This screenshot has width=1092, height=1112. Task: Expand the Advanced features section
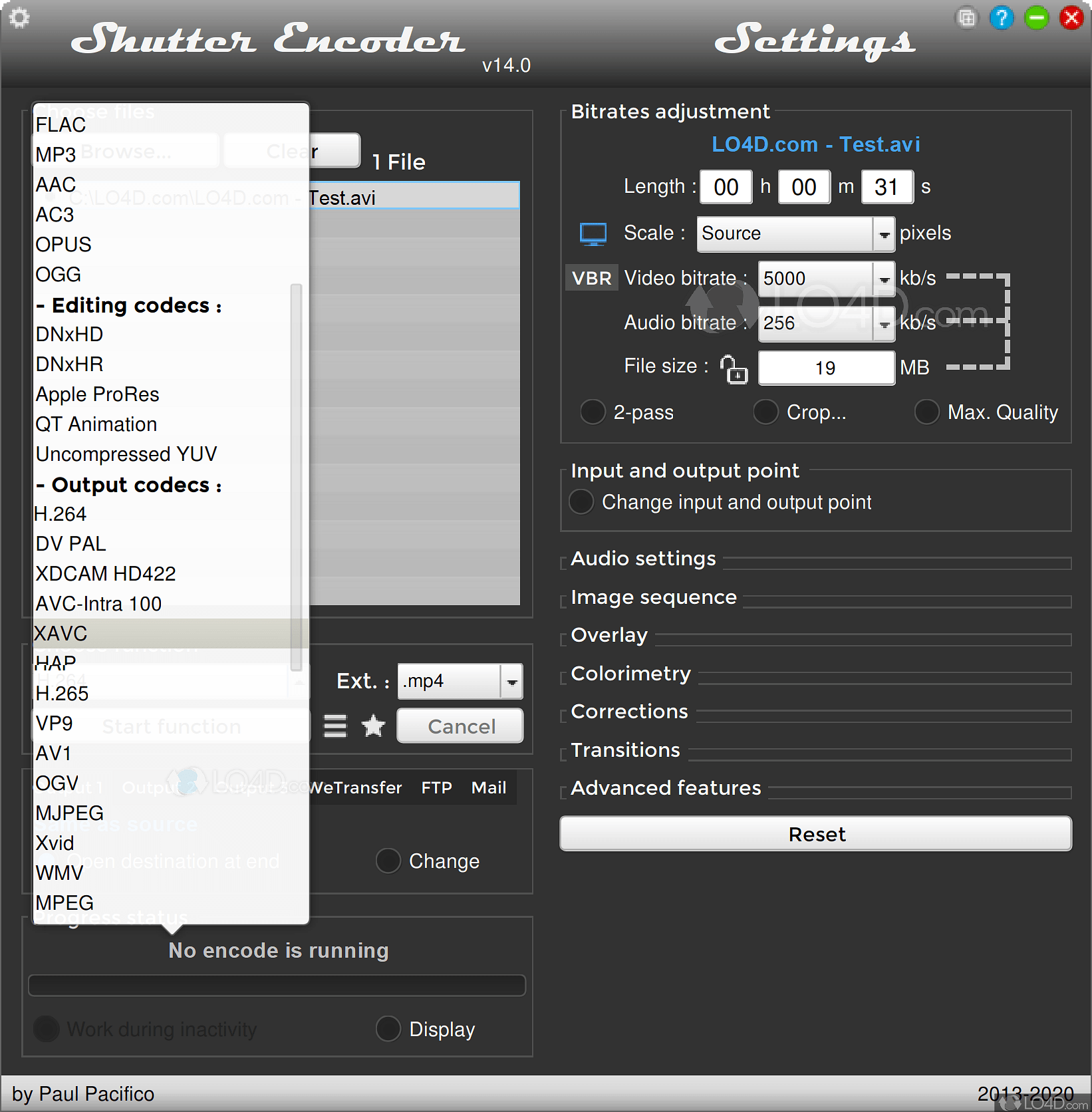[666, 788]
